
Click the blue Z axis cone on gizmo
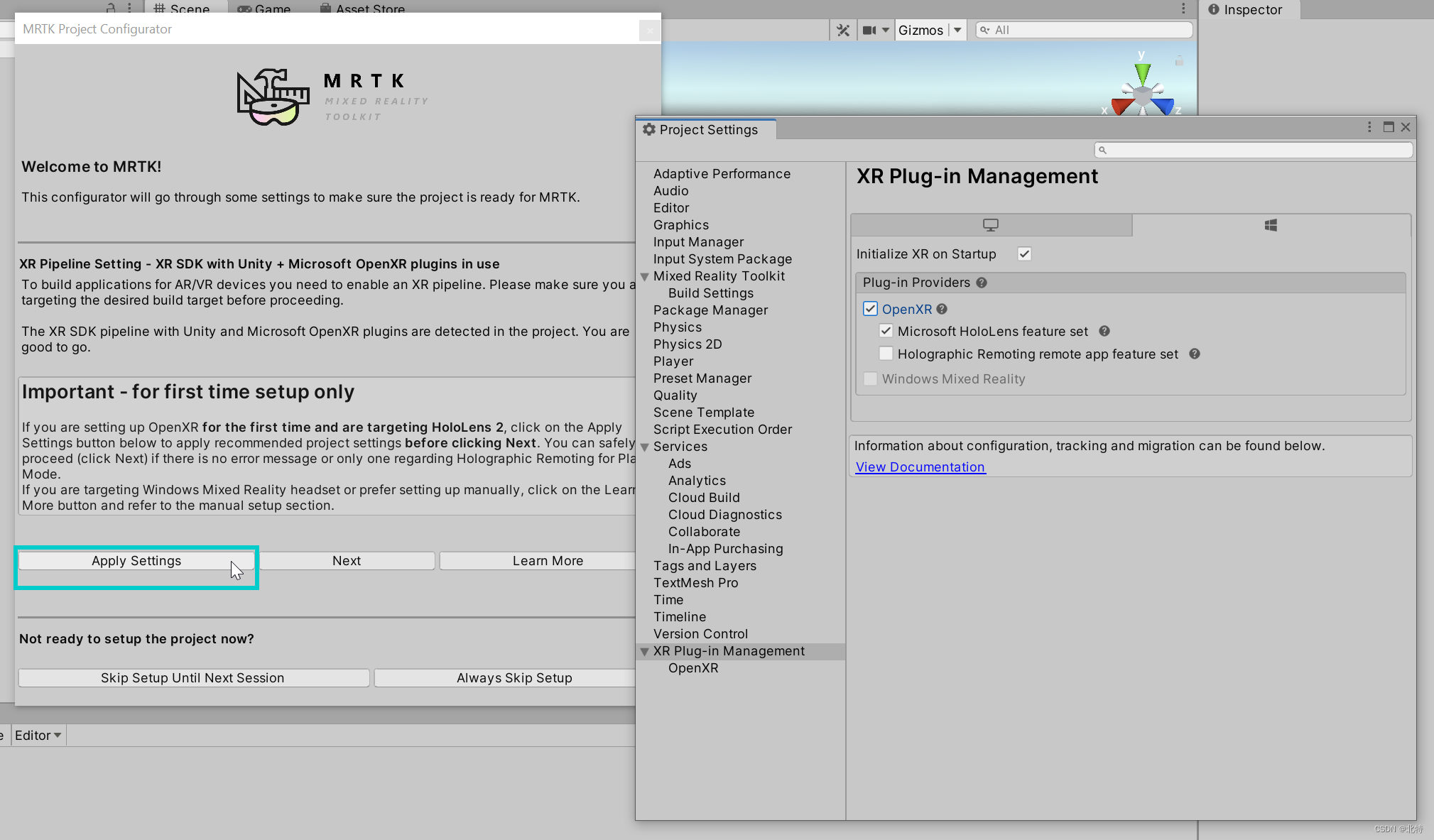pos(1163,107)
